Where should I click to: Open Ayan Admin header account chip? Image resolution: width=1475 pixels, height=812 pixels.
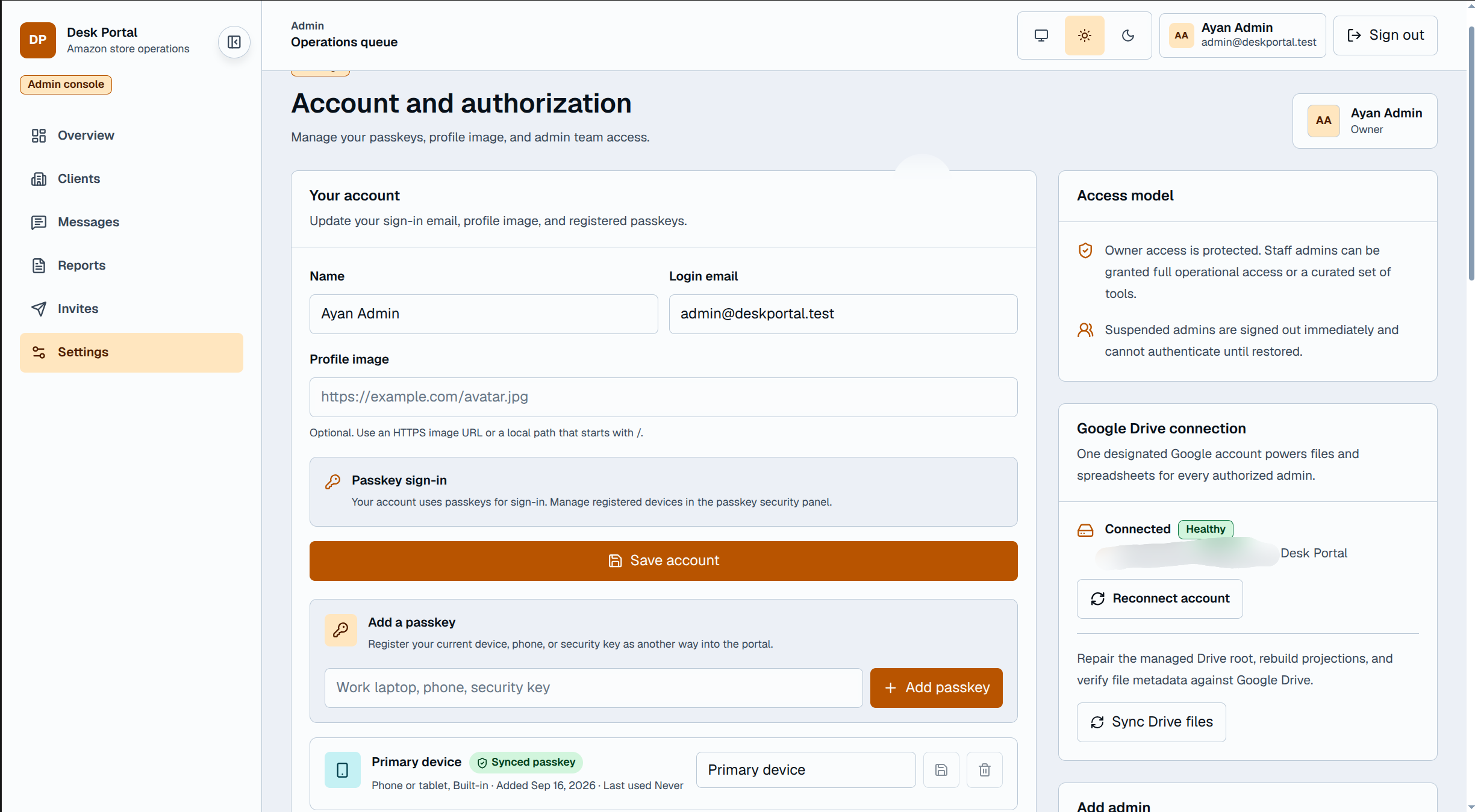pos(1242,36)
